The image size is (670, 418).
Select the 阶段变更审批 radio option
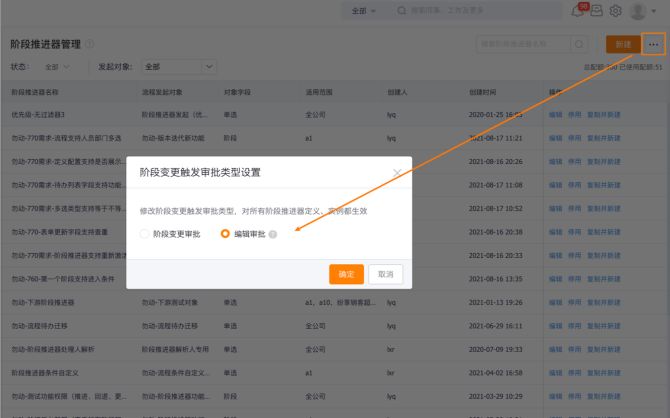coord(146,233)
